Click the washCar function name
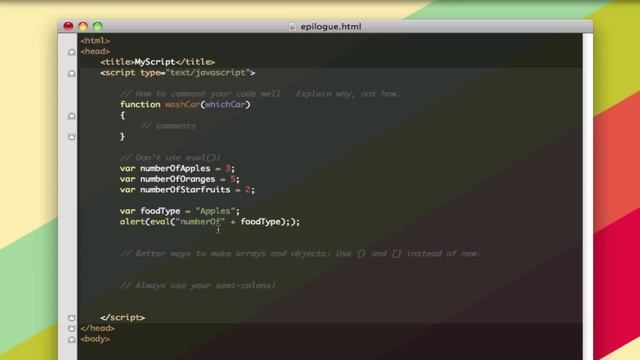 click(182, 104)
